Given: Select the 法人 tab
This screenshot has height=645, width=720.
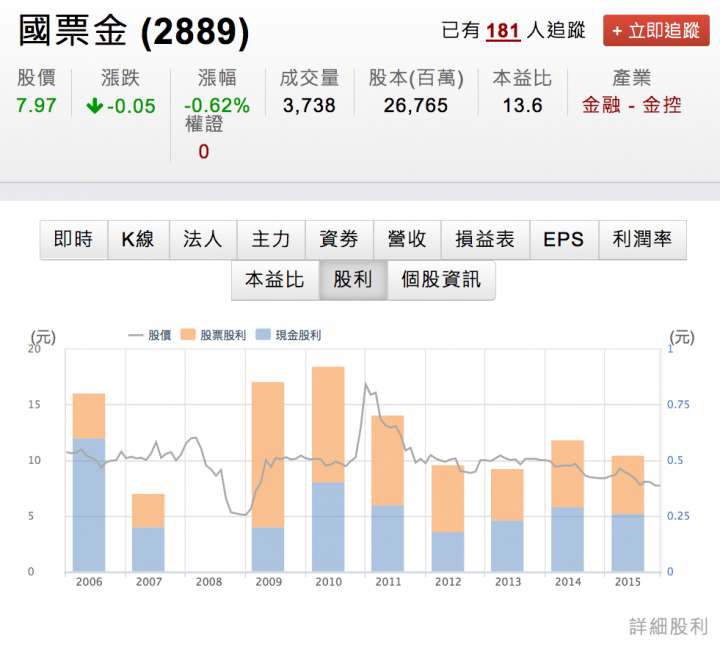Looking at the screenshot, I should [x=203, y=239].
